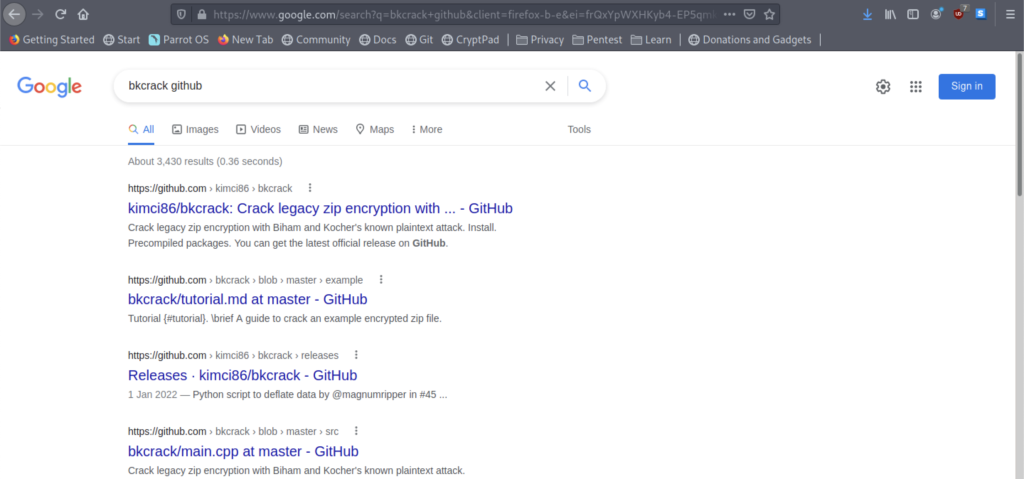Open the Firefox hamburger menu
1024x479 pixels.
click(1010, 14)
